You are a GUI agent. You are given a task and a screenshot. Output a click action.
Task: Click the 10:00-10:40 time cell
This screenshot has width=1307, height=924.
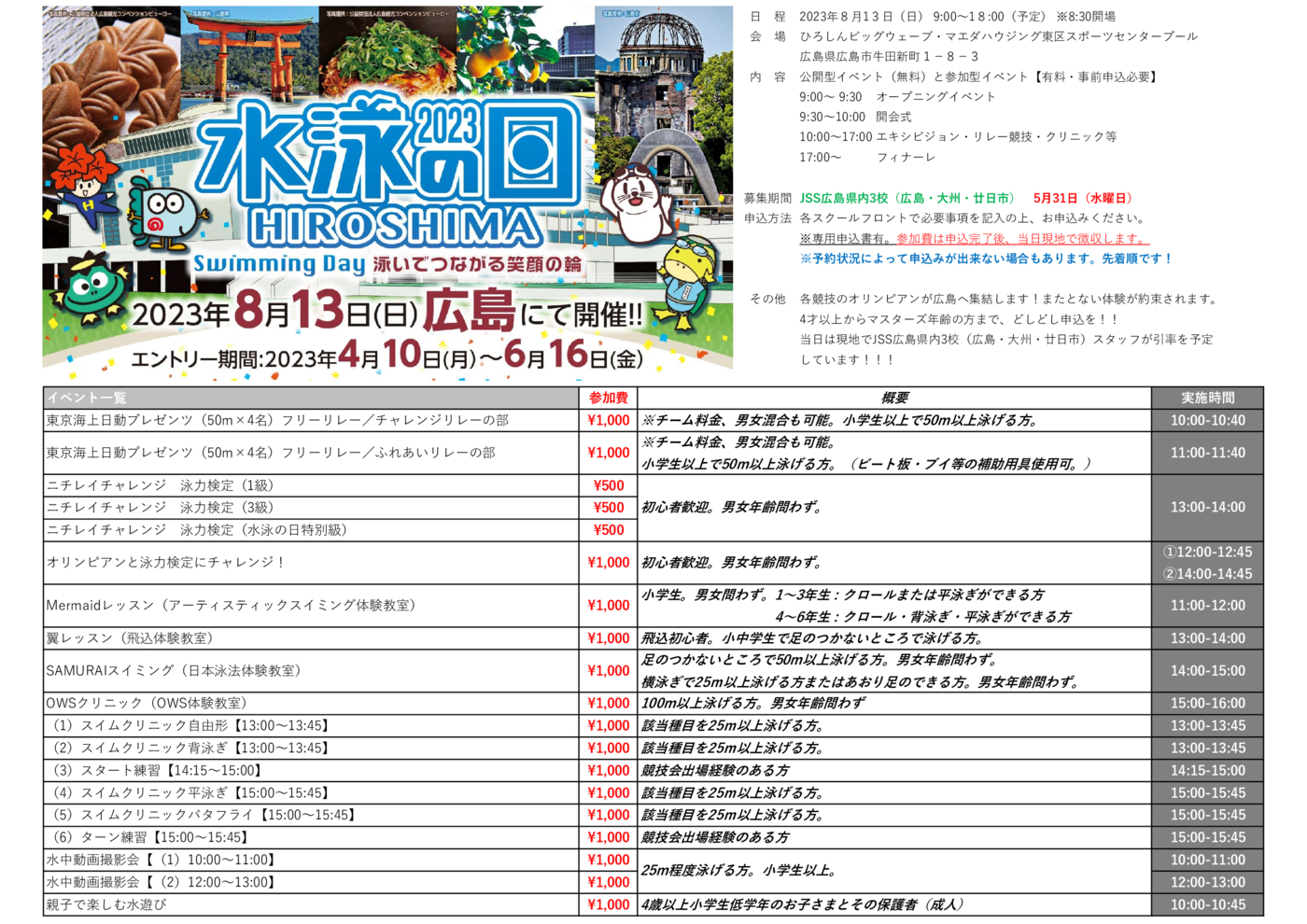(x=1208, y=420)
